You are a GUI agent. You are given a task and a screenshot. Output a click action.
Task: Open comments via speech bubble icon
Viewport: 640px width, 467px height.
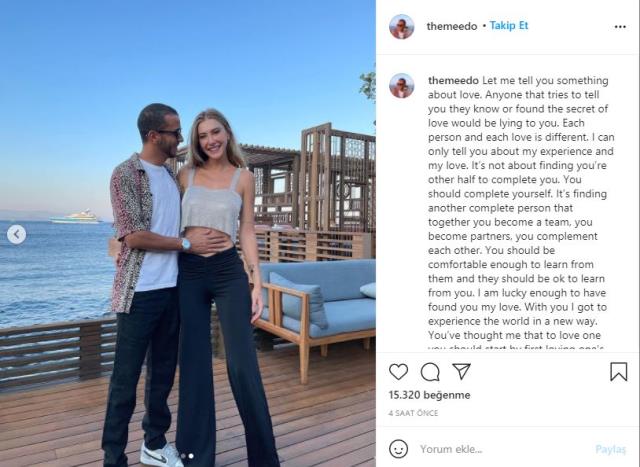point(430,371)
